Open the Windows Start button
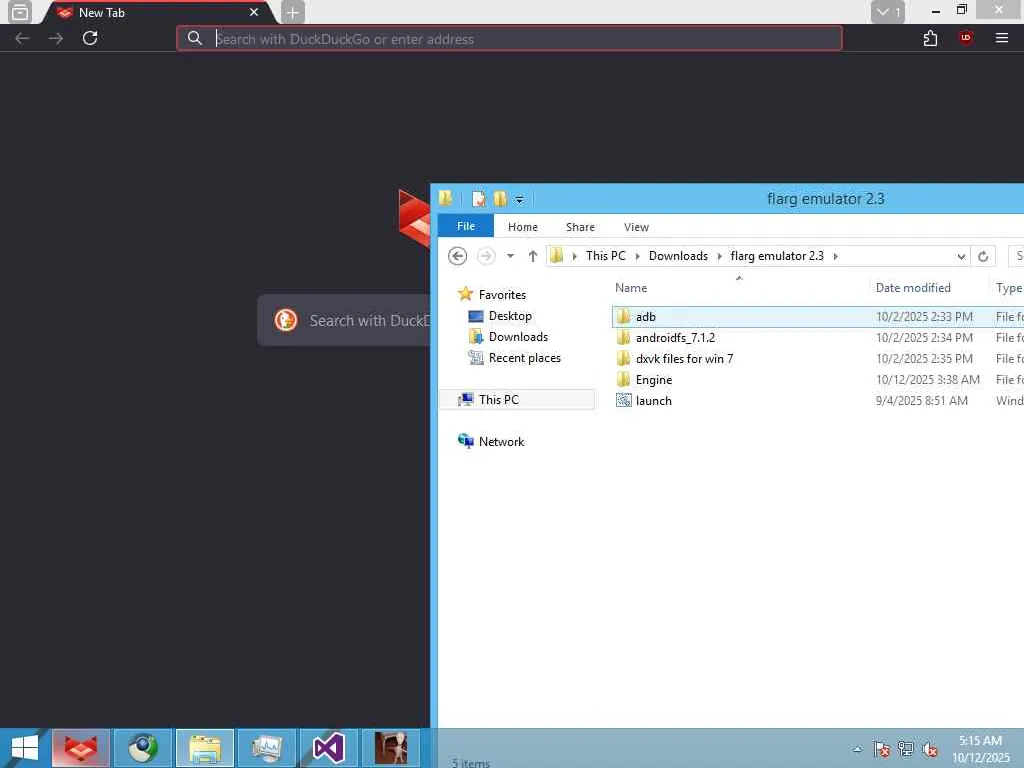This screenshot has width=1024, height=768. click(x=24, y=748)
